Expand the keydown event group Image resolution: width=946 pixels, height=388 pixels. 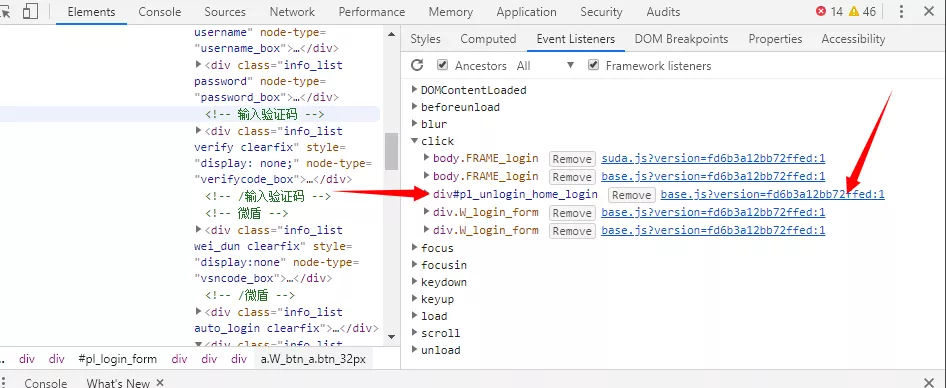(414, 281)
